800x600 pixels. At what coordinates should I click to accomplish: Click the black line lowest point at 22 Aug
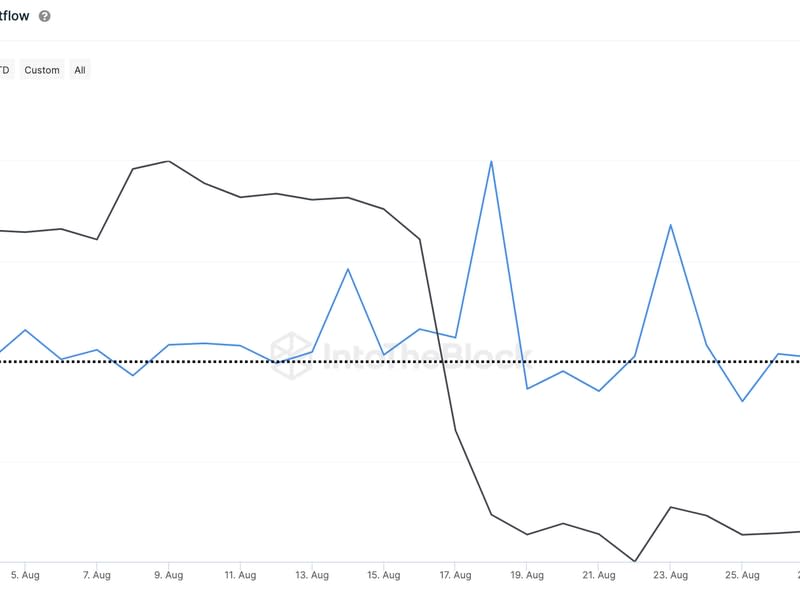634,561
